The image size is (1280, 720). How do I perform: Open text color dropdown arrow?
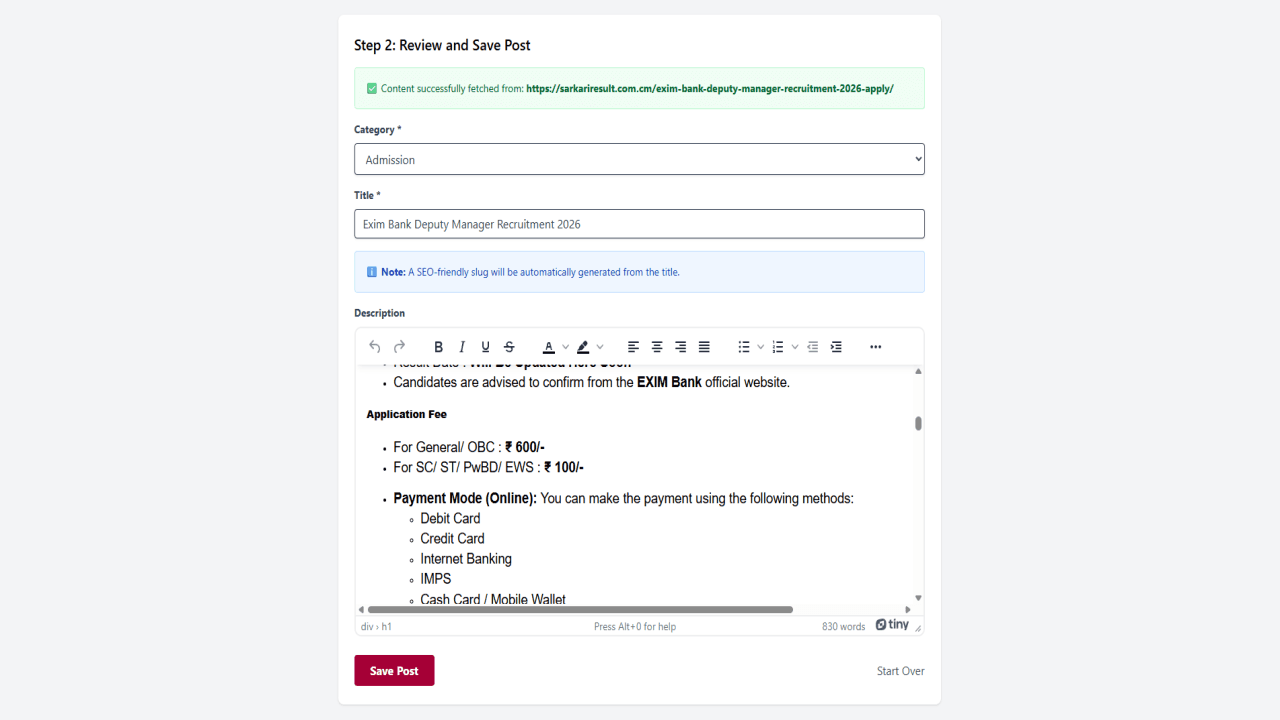(565, 347)
